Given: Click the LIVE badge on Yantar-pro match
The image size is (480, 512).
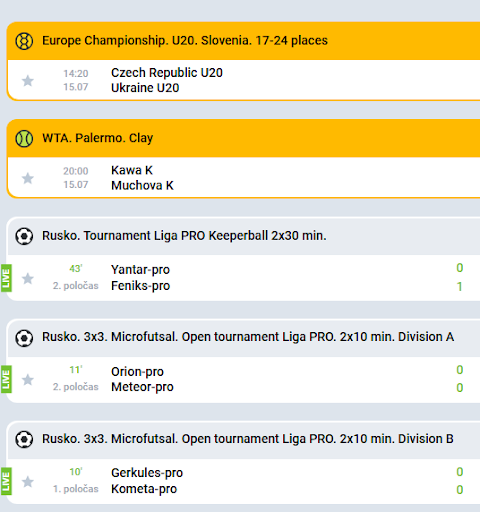Looking at the screenshot, I should coord(6,278).
